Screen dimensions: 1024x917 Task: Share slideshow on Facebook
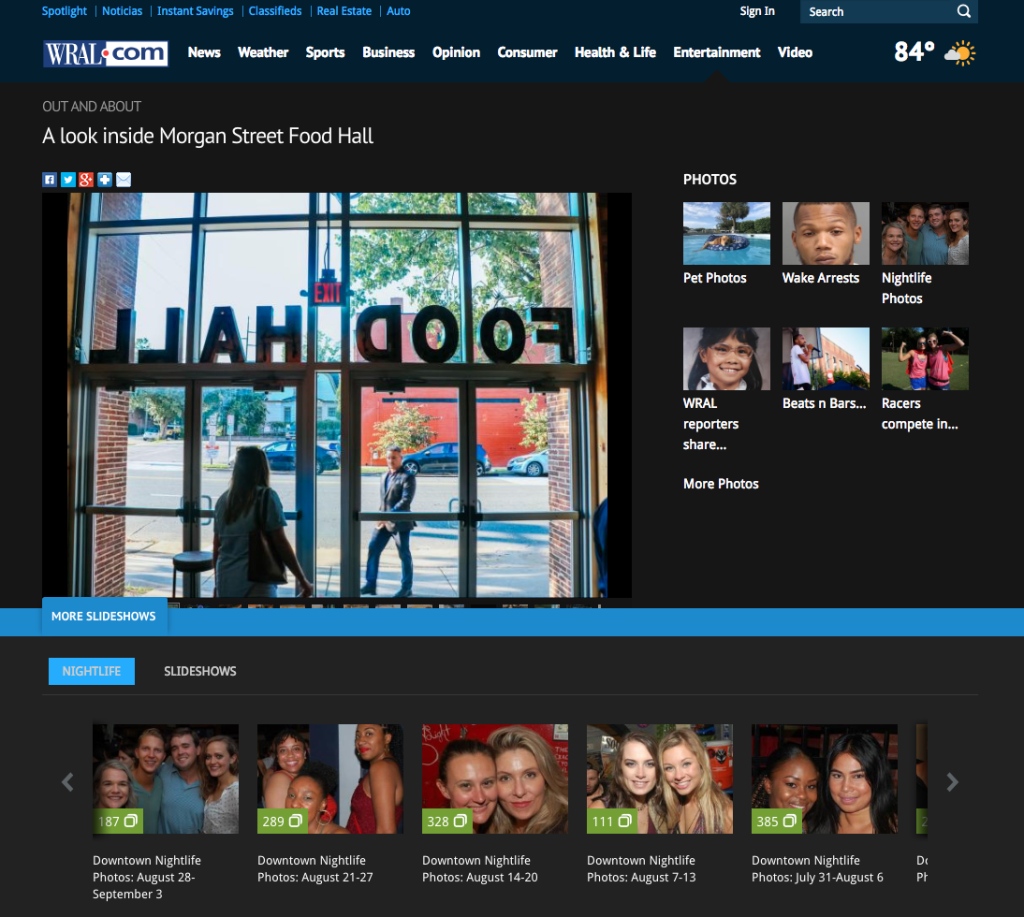(x=50, y=180)
